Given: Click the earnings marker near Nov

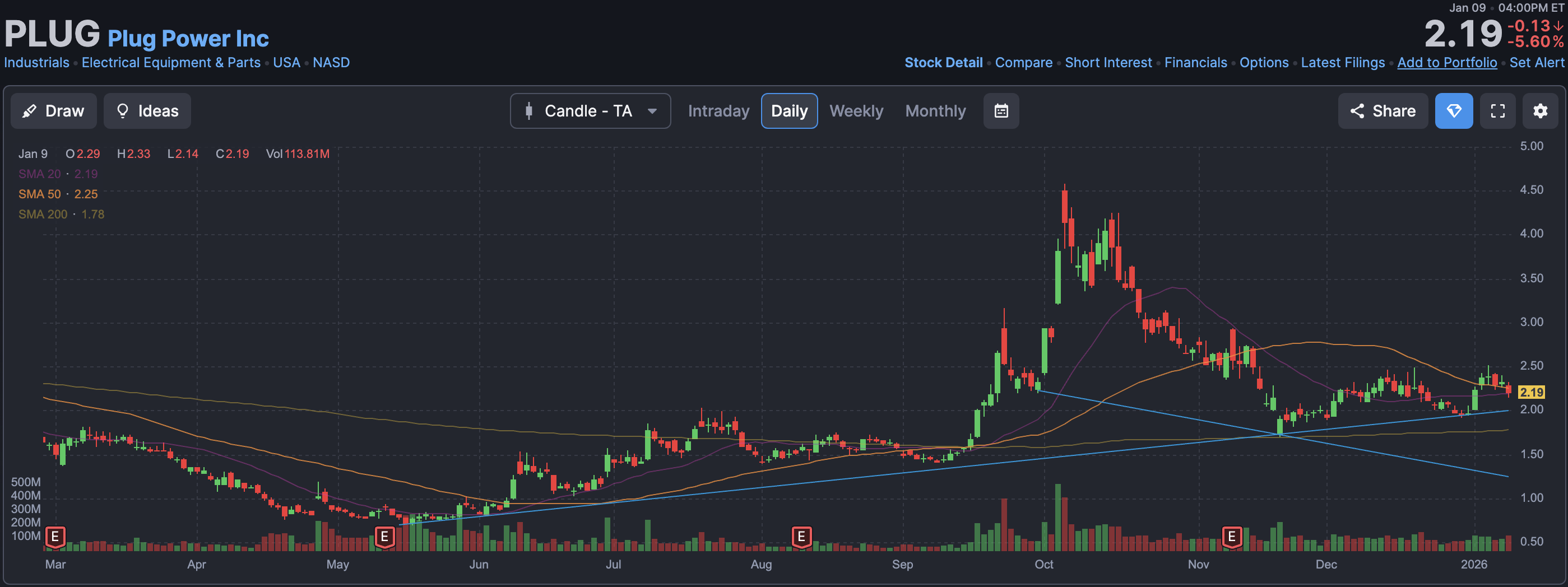Looking at the screenshot, I should click(1231, 537).
